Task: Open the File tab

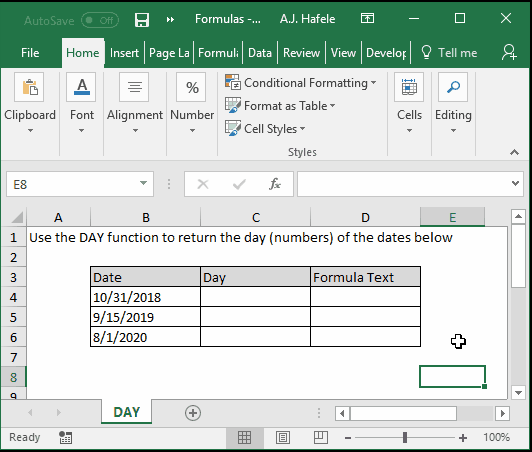Action: tap(30, 53)
